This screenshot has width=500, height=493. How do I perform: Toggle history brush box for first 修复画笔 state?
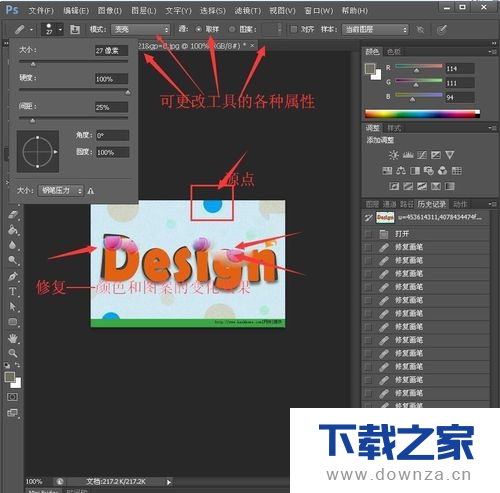click(368, 247)
